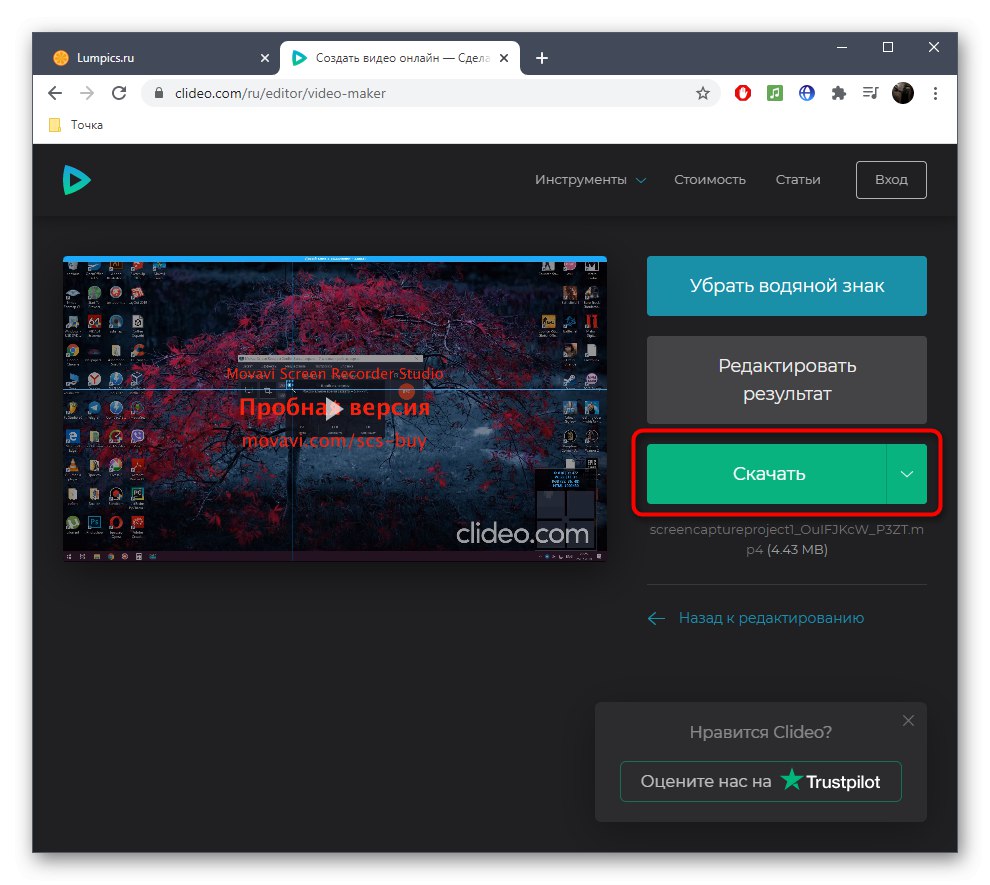Select the Статьи menu item
Viewport: 990px width, 885px height.
(x=797, y=180)
